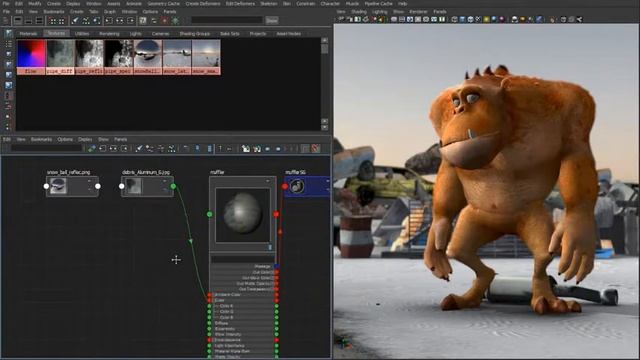Open the Asset Nodes tab
The width and height of the screenshot is (640, 360).
[289, 34]
